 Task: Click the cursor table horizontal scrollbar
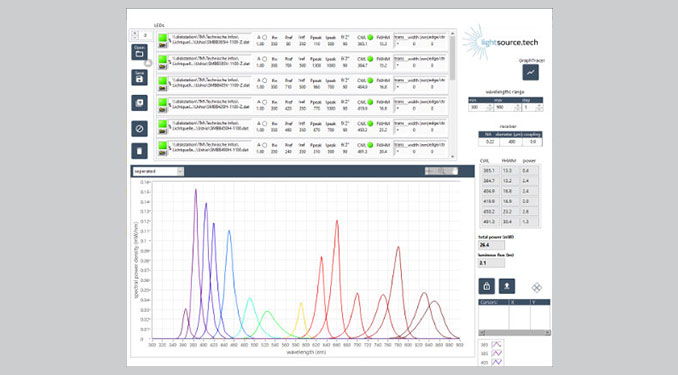point(515,333)
